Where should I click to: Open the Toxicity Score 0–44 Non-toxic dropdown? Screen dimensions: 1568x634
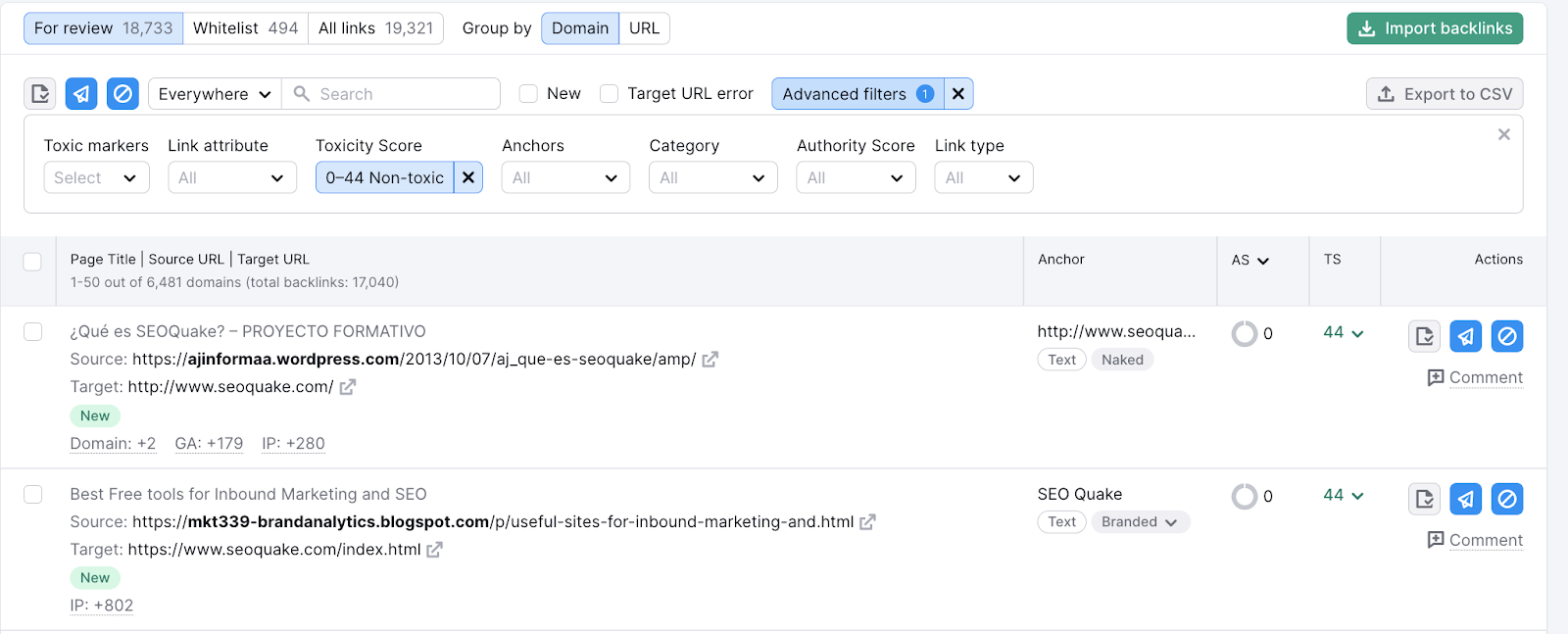click(385, 177)
